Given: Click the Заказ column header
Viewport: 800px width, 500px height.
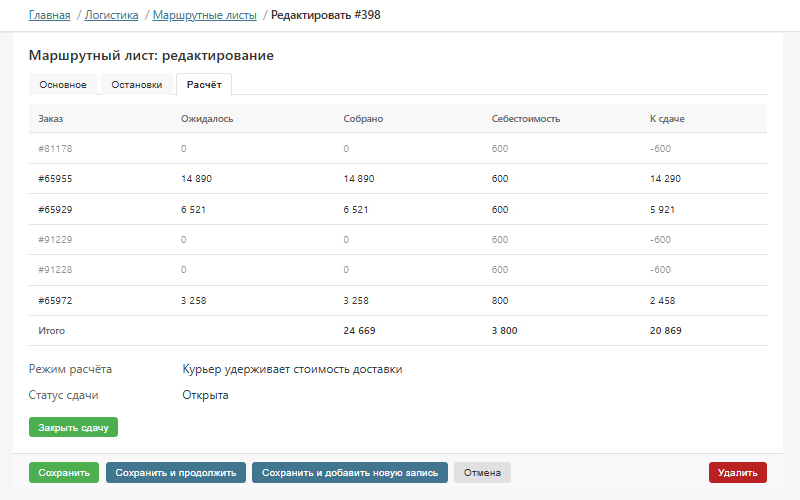Looking at the screenshot, I should 51,119.
